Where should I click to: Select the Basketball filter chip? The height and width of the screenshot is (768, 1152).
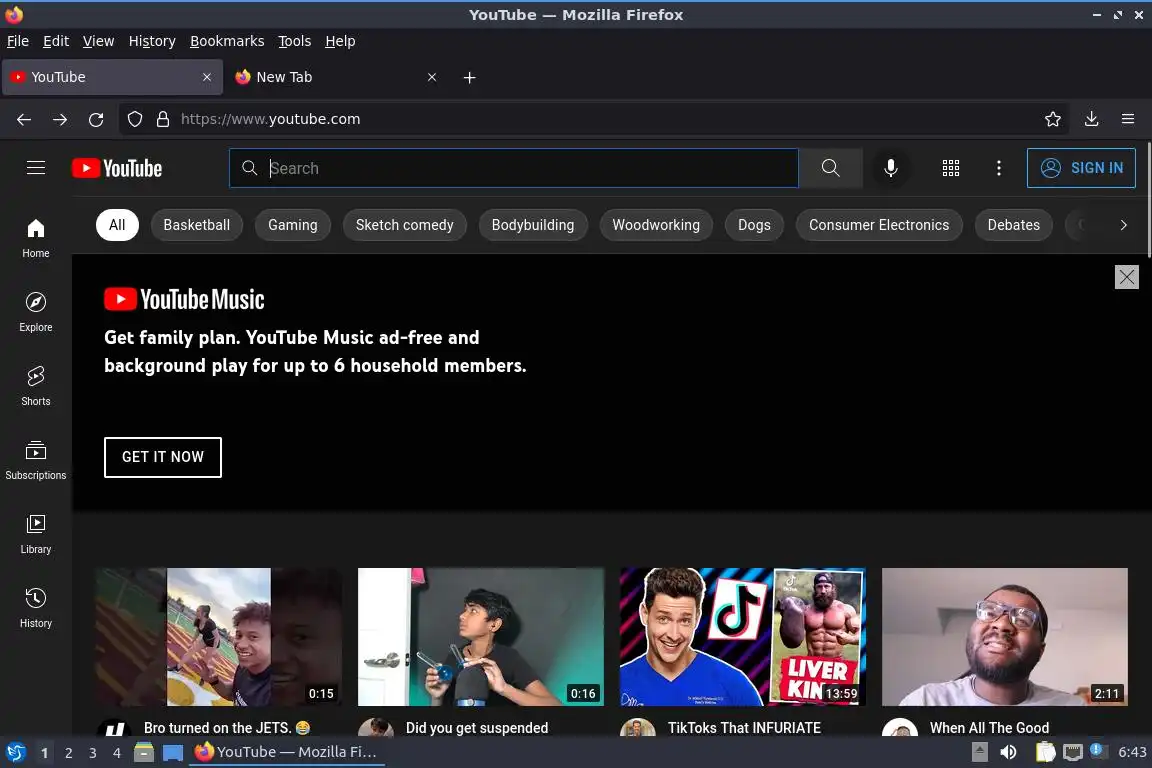click(196, 225)
